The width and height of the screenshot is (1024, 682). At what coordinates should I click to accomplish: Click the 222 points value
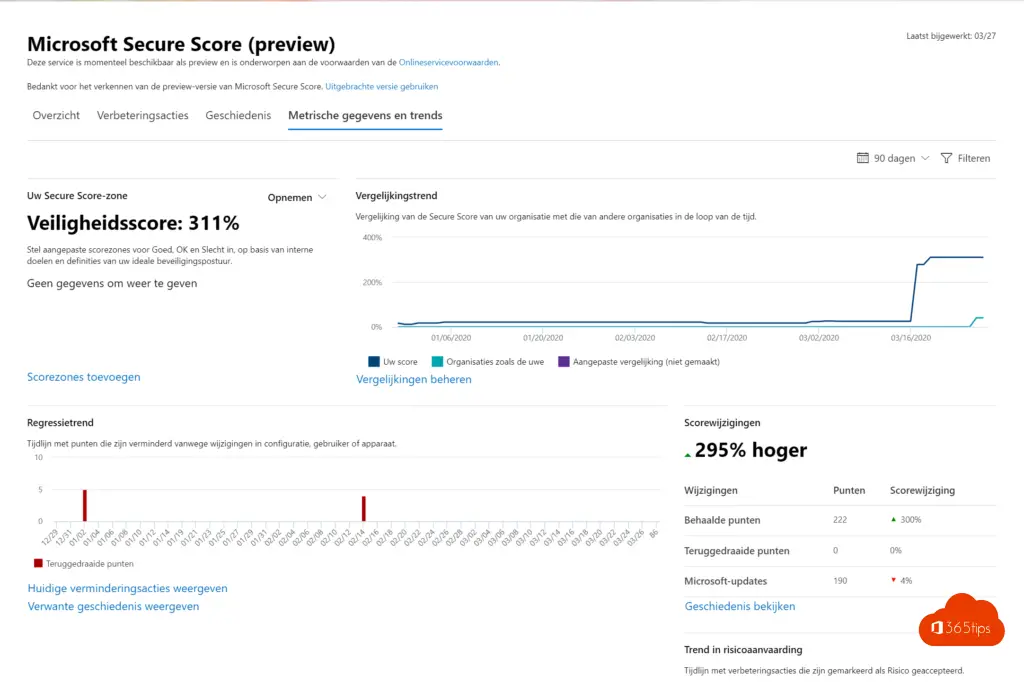pos(840,520)
